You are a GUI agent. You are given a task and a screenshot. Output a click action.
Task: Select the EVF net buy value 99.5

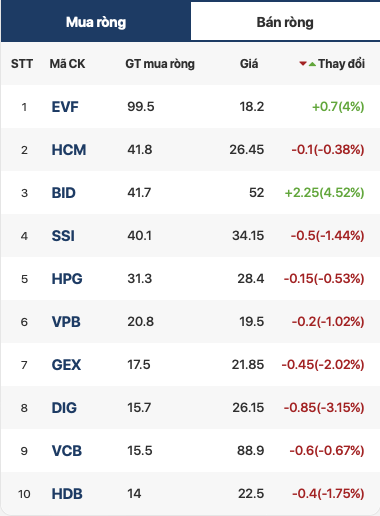point(141,107)
